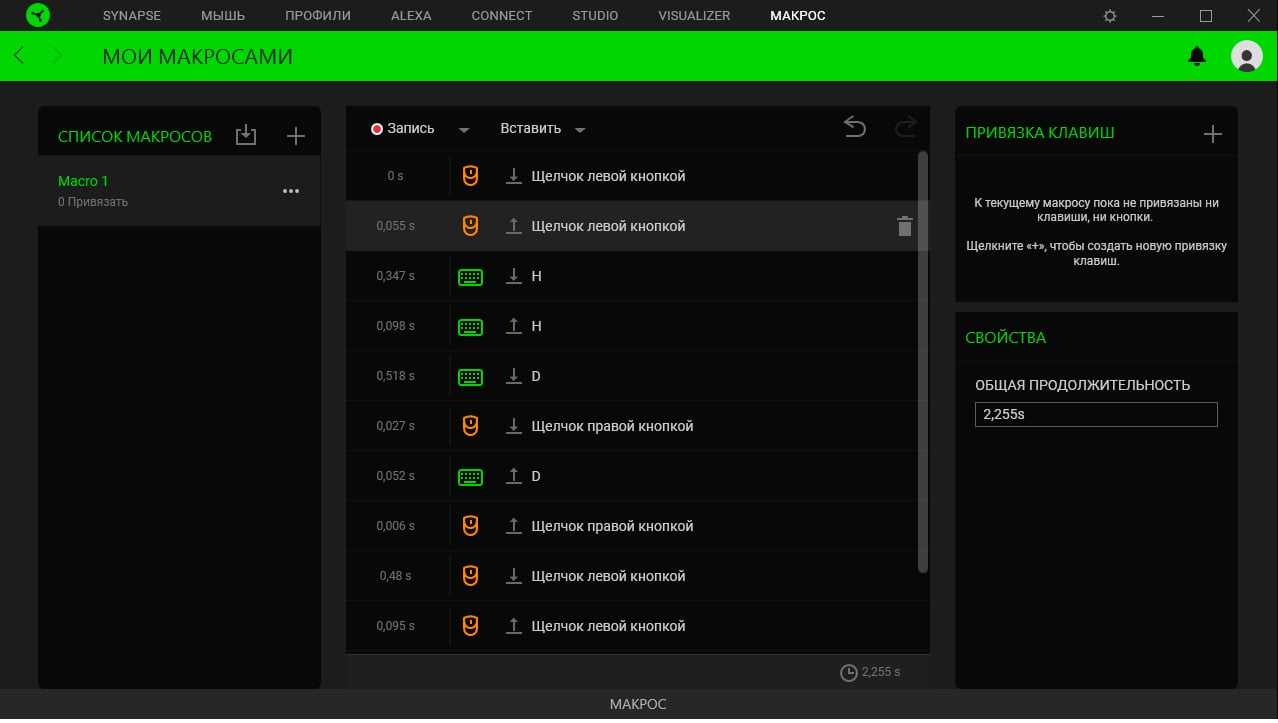Click the Razer logo icon

tap(38, 16)
